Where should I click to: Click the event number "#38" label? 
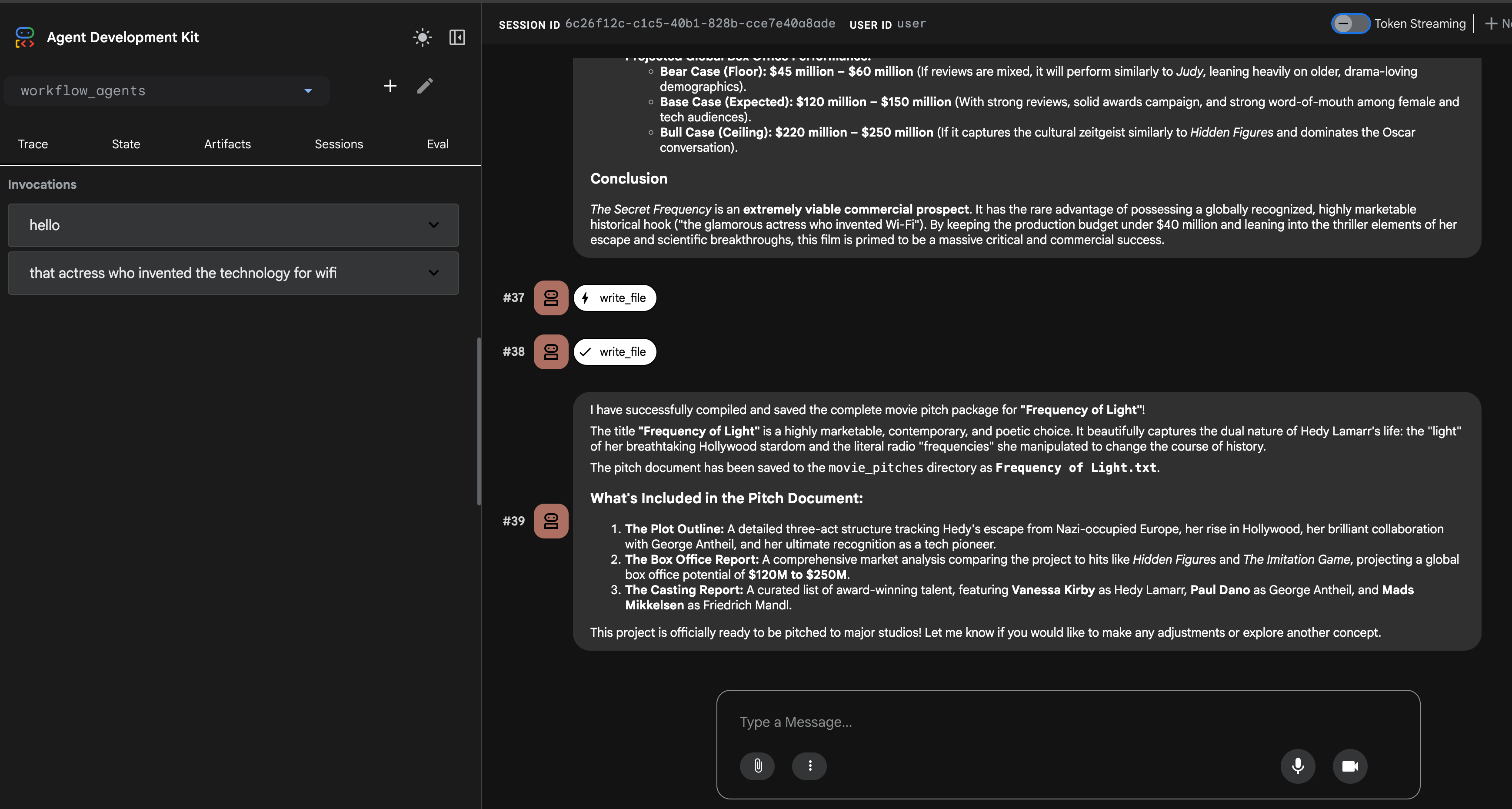click(513, 352)
